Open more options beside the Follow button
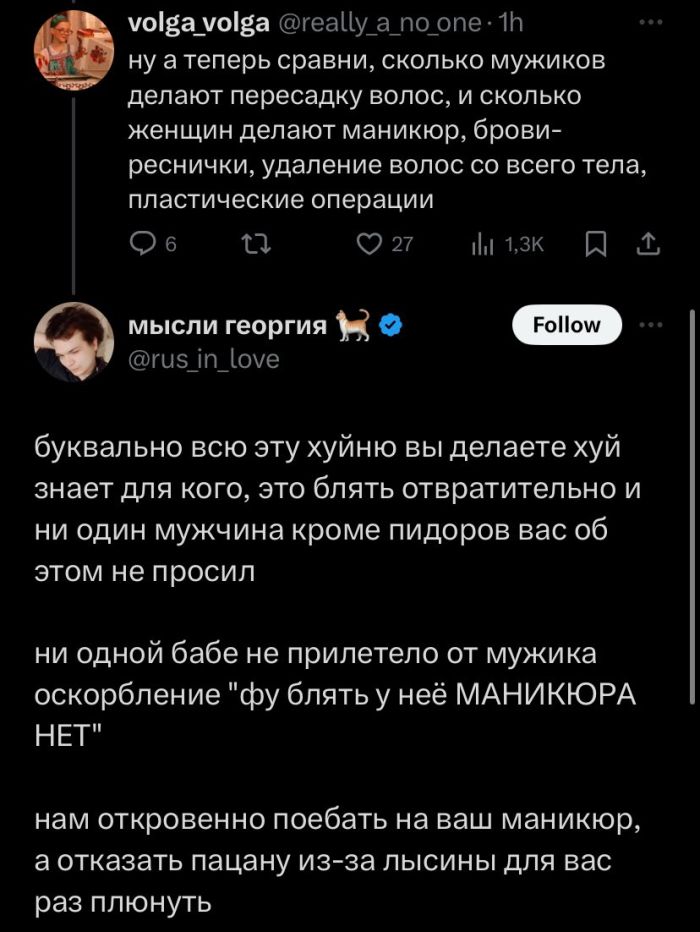Screen dimensions: 700x932 point(650,324)
